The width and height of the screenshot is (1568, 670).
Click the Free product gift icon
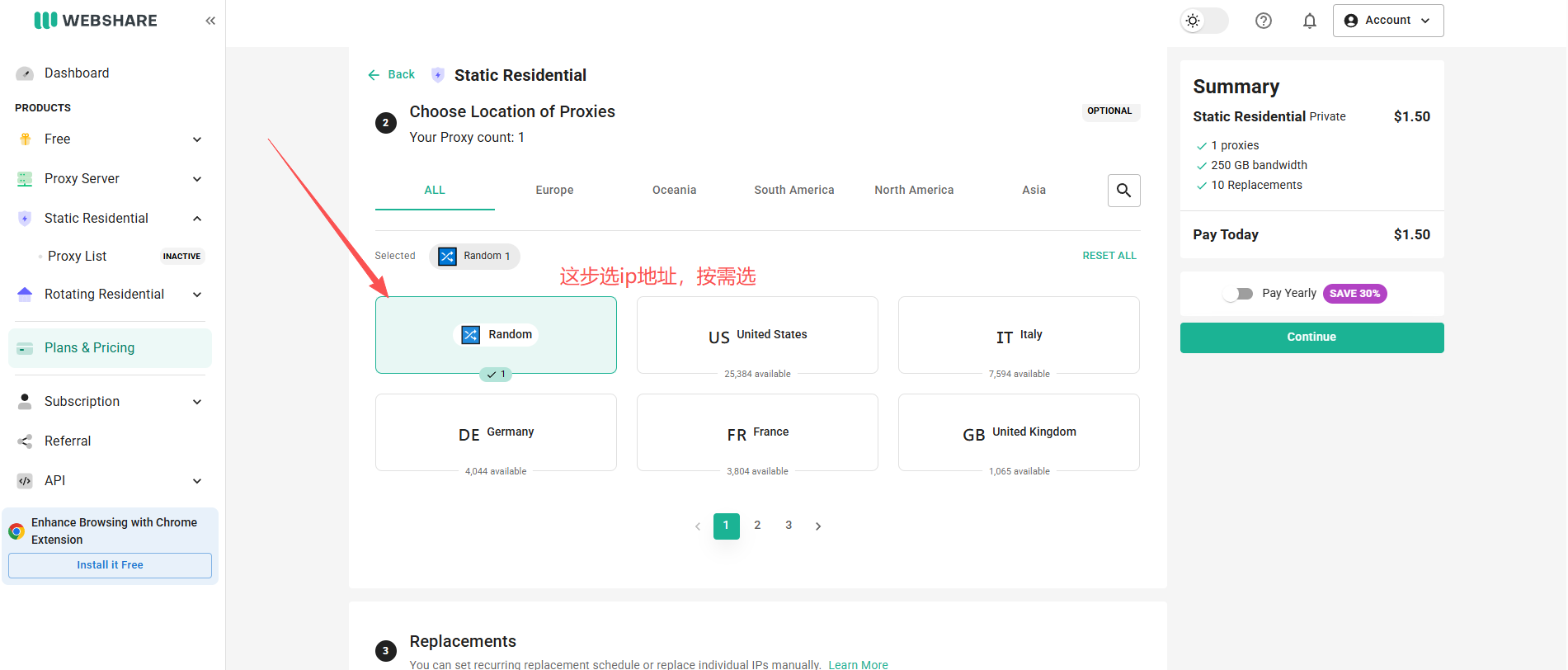[25, 139]
